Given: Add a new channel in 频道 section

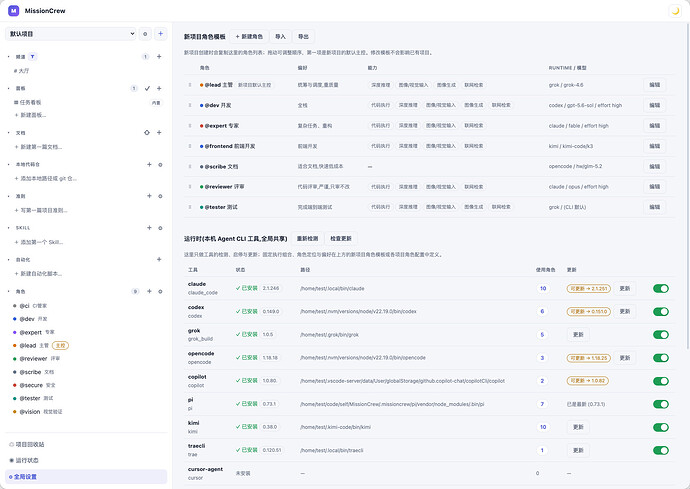Looking at the screenshot, I should (x=159, y=57).
